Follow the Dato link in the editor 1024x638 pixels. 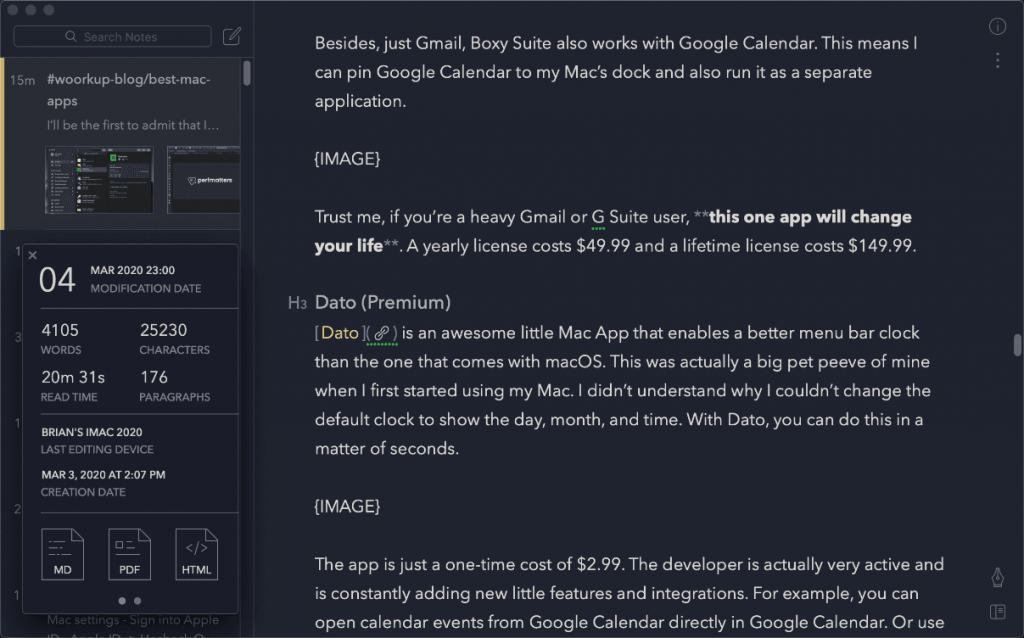click(340, 333)
